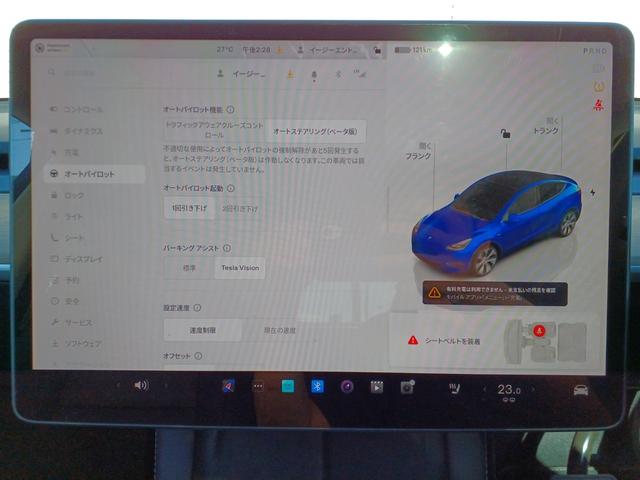
Task: Select オートステアリング(ベータ版) option
Action: coord(315,131)
